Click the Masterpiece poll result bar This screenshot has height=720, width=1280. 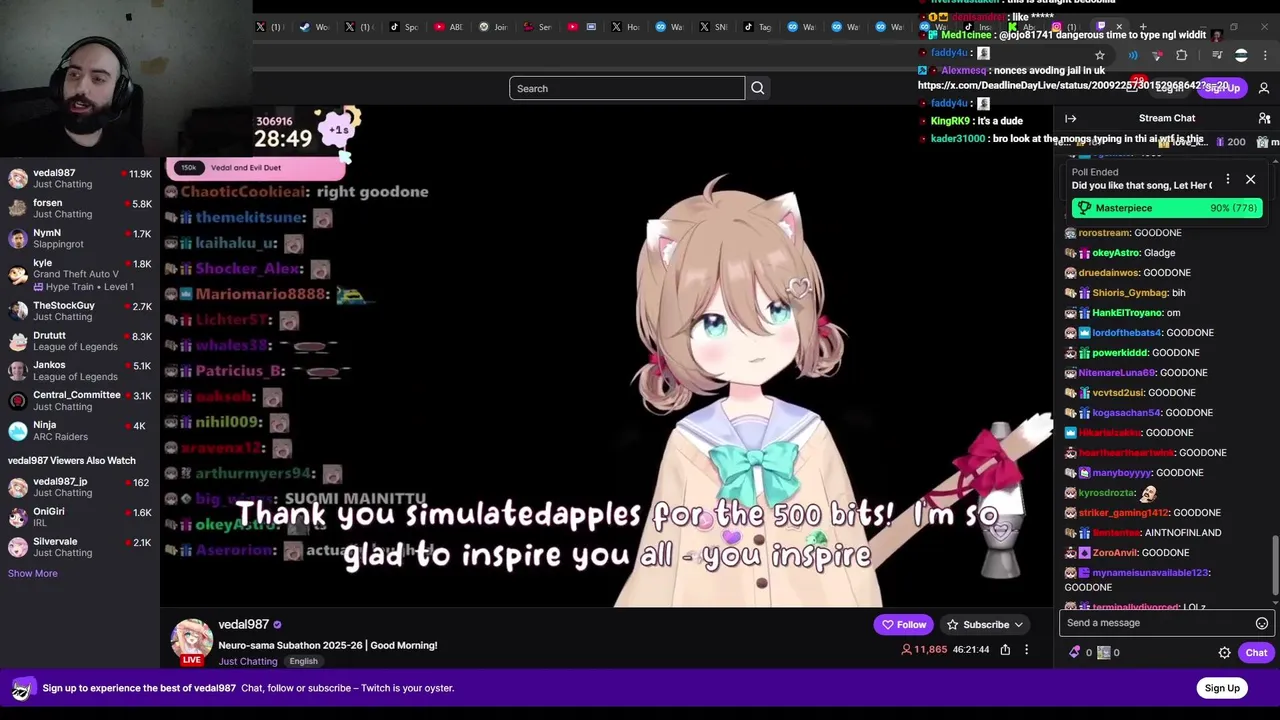(1167, 208)
